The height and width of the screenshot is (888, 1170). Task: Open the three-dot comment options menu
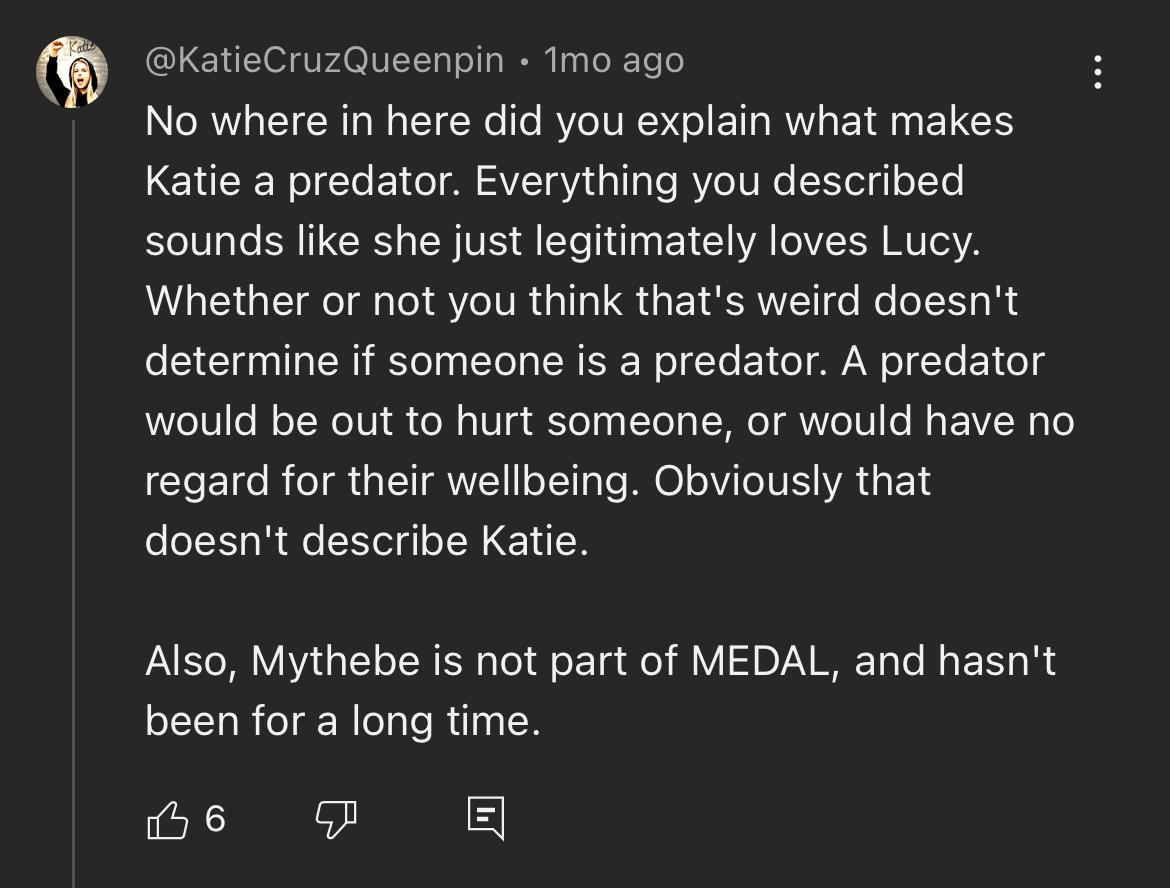coord(1098,72)
